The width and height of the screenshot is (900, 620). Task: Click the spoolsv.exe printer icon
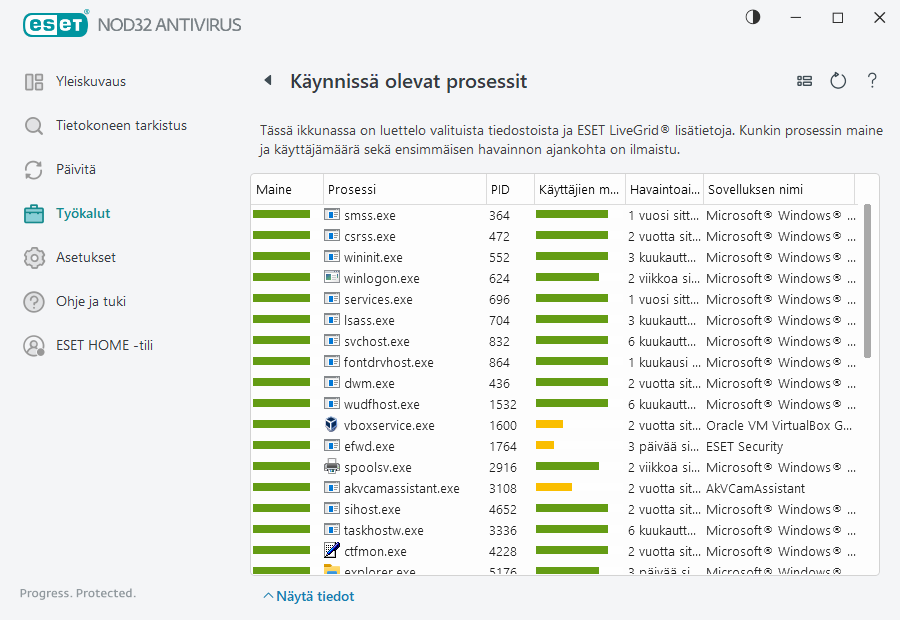[332, 467]
